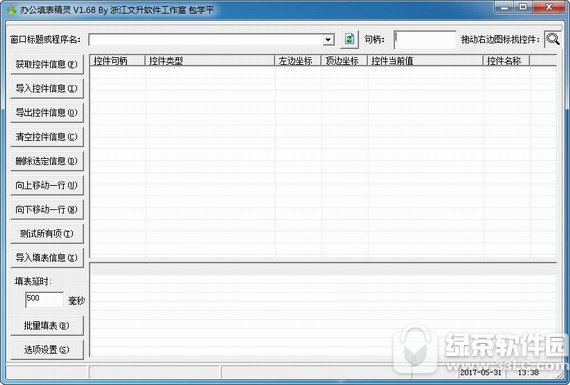Image resolution: width=570 pixels, height=385 pixels.
Task: Click the 批量填表 button
Action: (47, 325)
